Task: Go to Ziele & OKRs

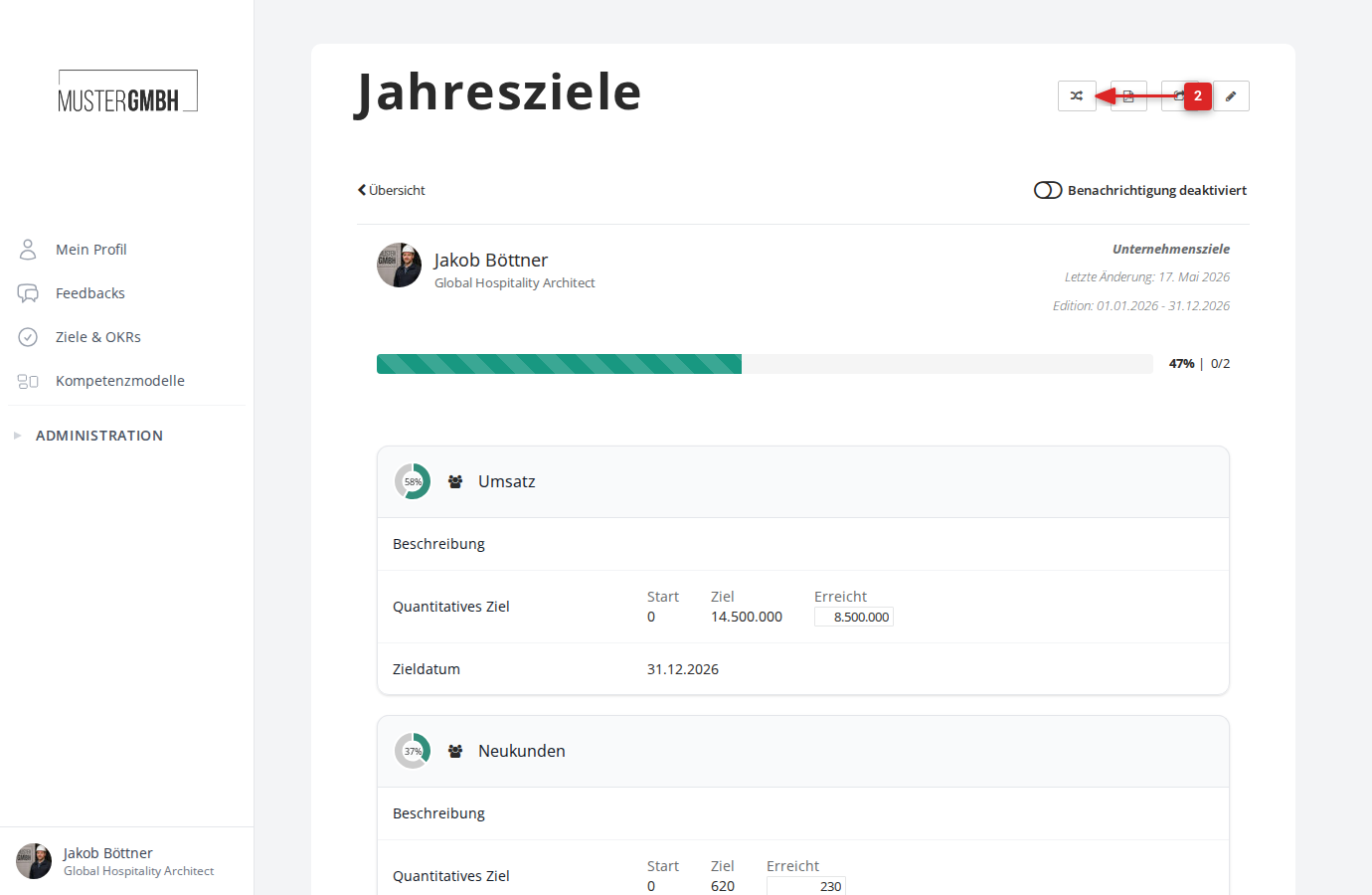Action: tap(97, 337)
